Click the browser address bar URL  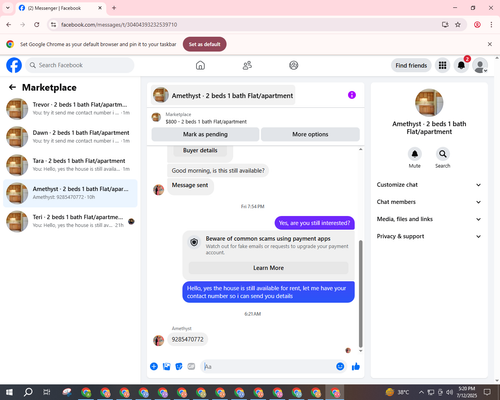click(x=119, y=25)
